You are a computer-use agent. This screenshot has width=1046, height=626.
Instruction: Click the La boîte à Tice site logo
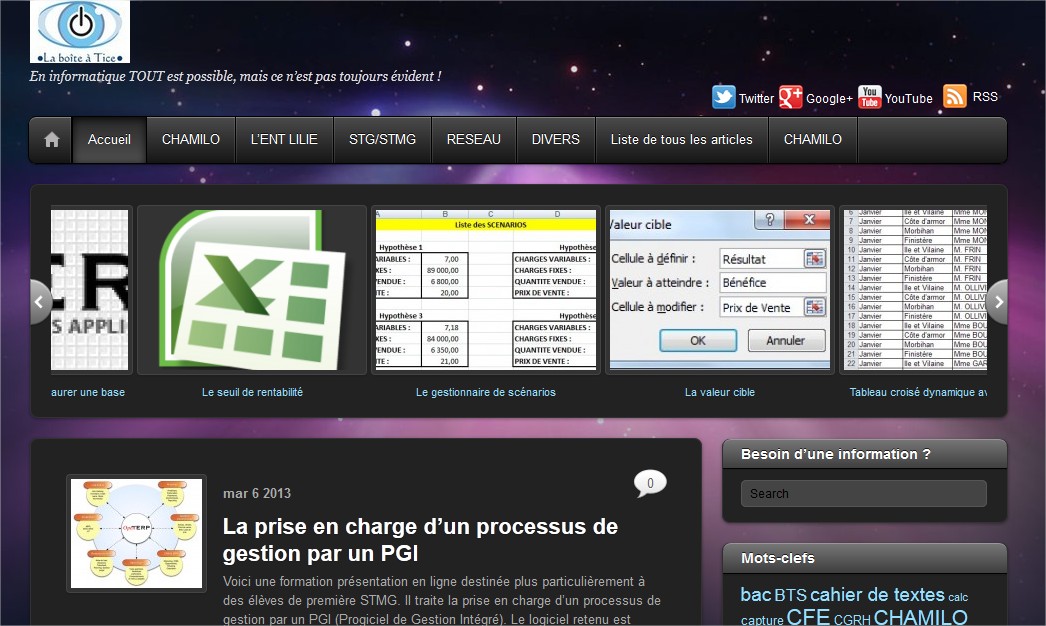click(80, 31)
